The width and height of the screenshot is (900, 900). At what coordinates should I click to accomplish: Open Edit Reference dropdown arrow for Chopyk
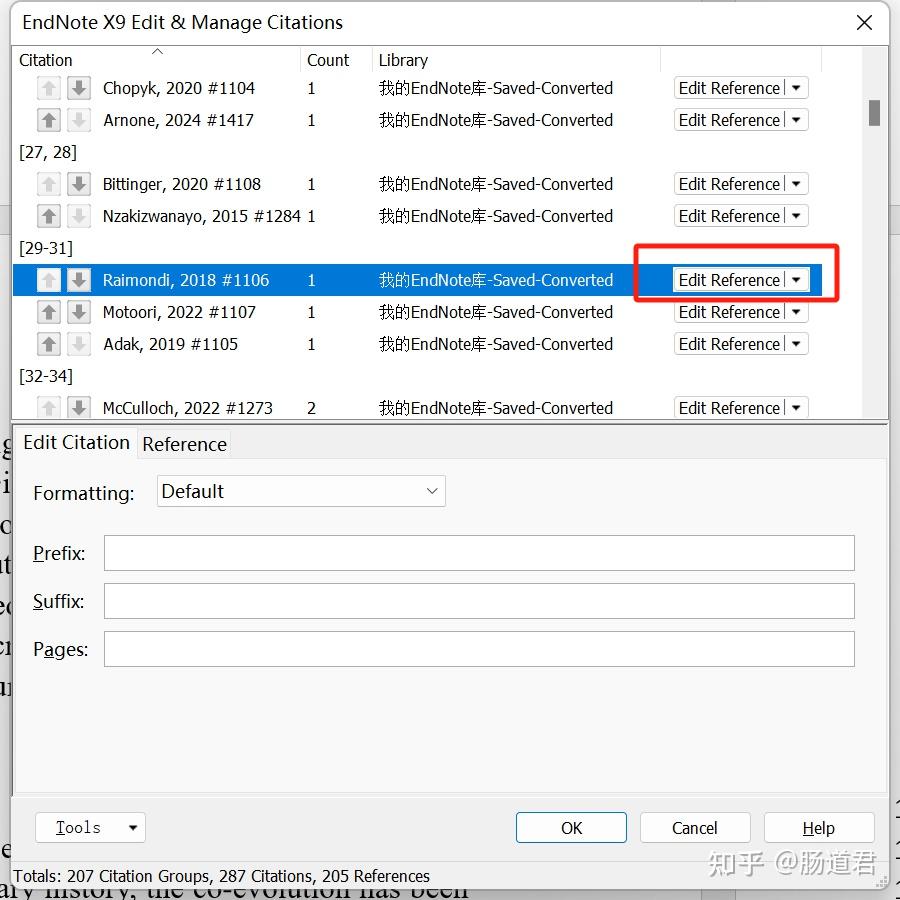click(796, 88)
